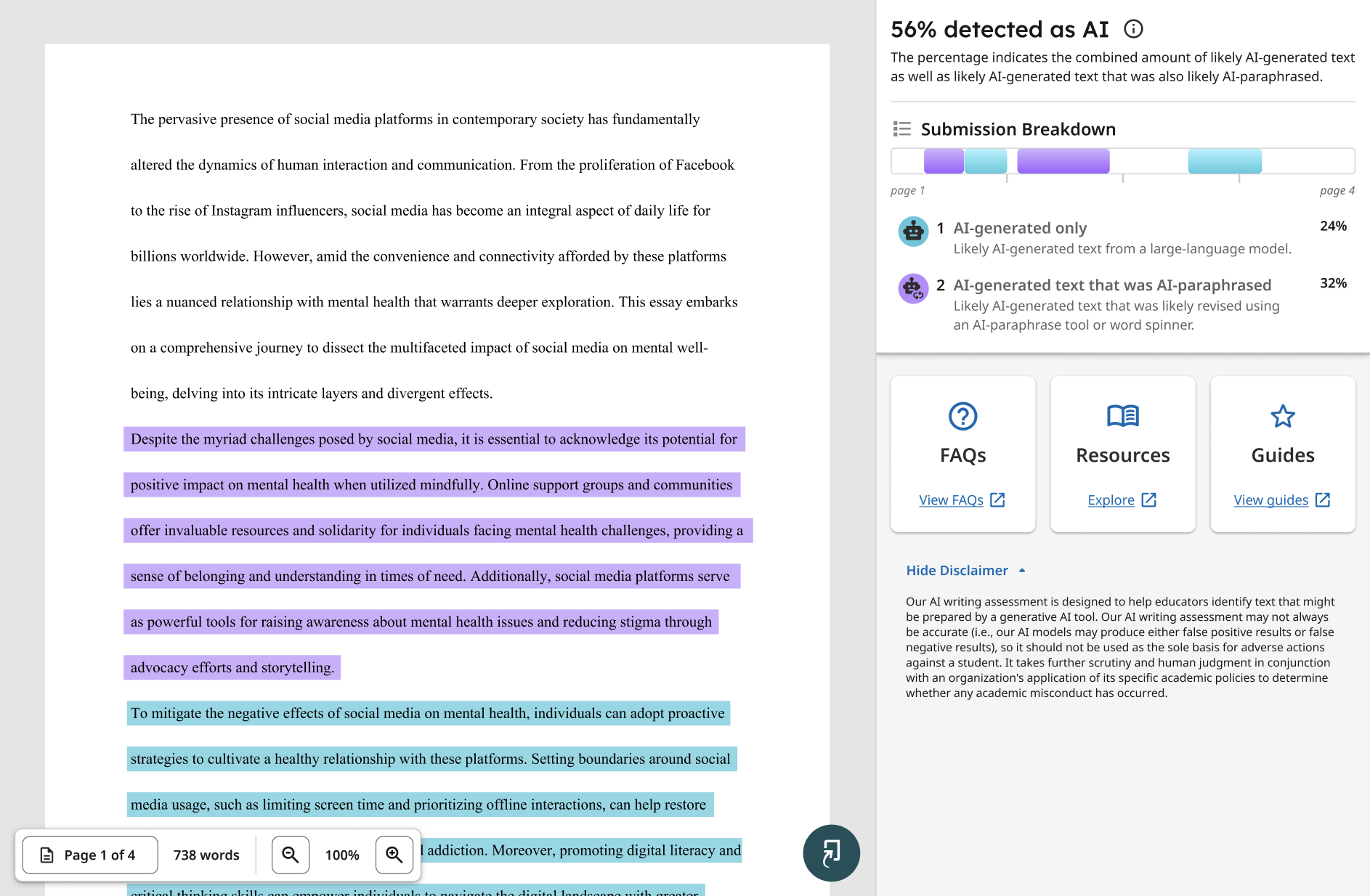Open the Explore link under Resources
Image resolution: width=1370 pixels, height=896 pixels.
pos(1122,500)
